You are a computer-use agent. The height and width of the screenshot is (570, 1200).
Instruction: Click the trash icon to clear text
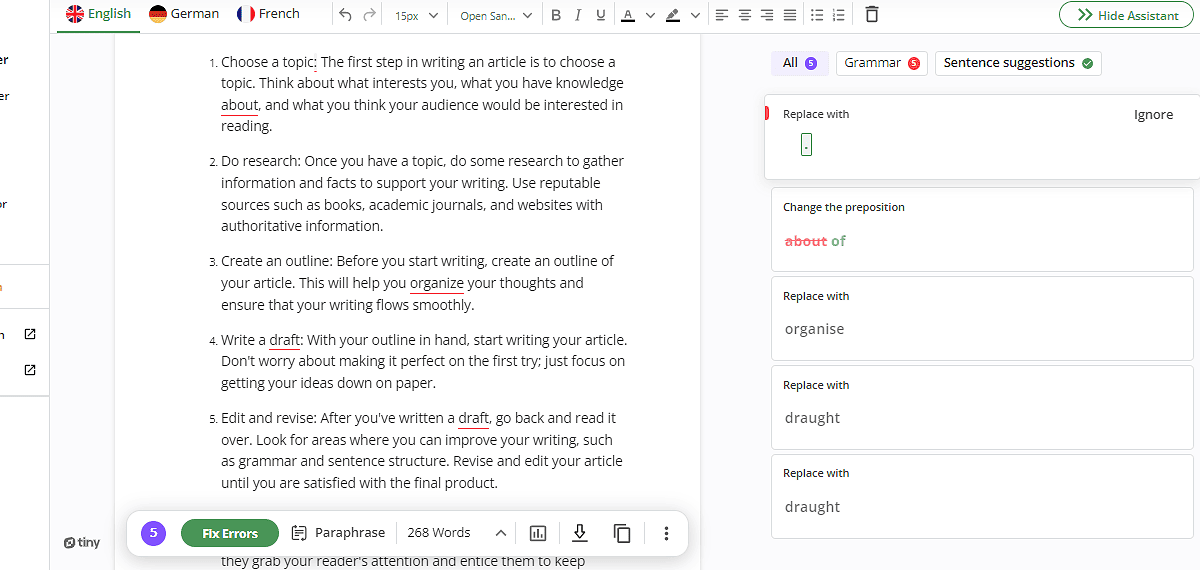click(872, 15)
